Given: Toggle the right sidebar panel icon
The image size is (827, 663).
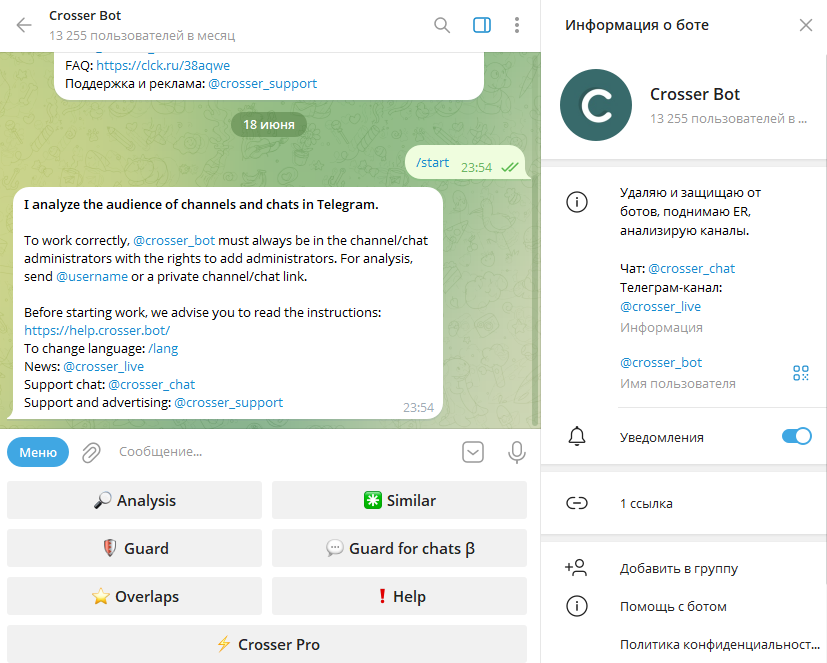Looking at the screenshot, I should point(482,25).
